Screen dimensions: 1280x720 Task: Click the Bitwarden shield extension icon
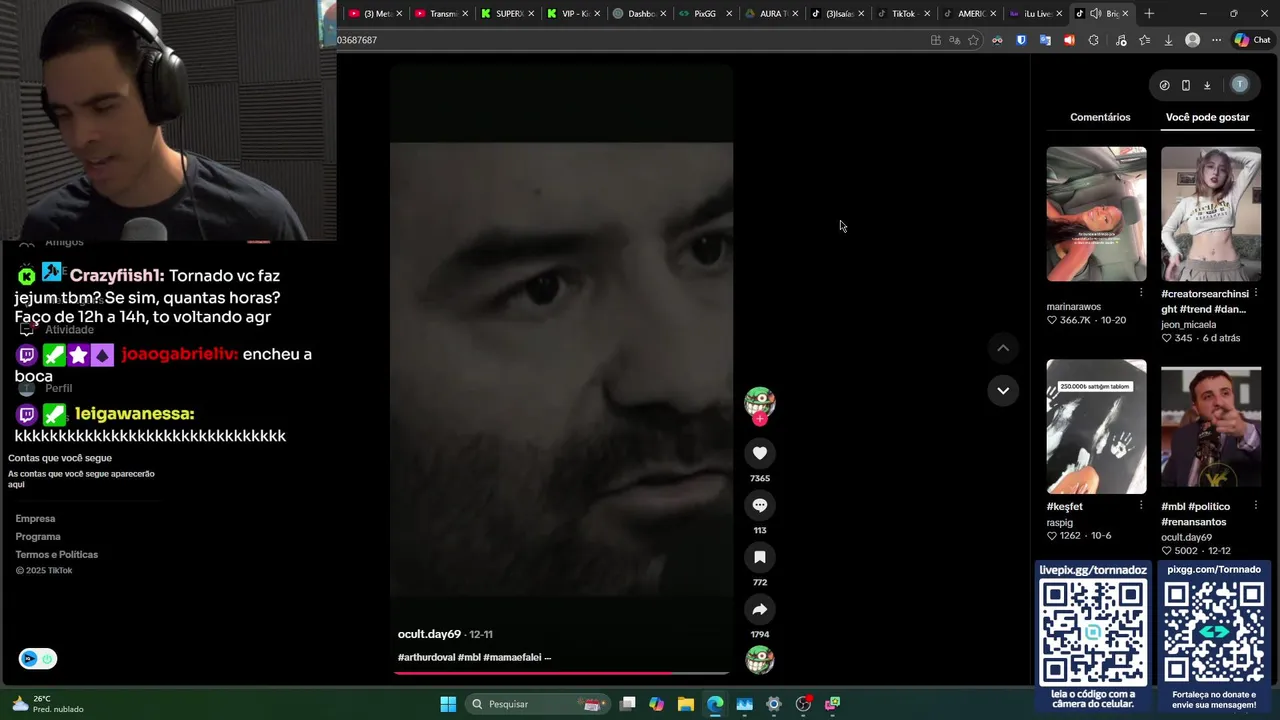pyautogui.click(x=1021, y=40)
